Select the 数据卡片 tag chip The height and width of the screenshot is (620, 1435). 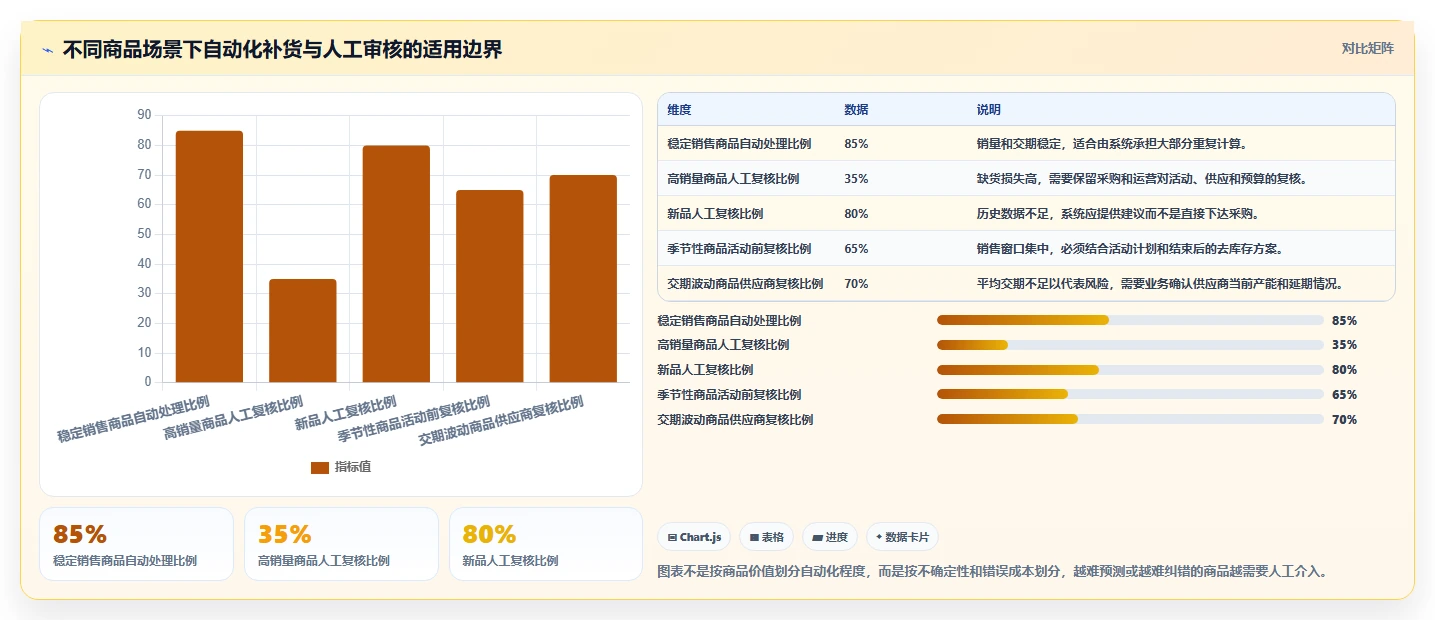901,537
